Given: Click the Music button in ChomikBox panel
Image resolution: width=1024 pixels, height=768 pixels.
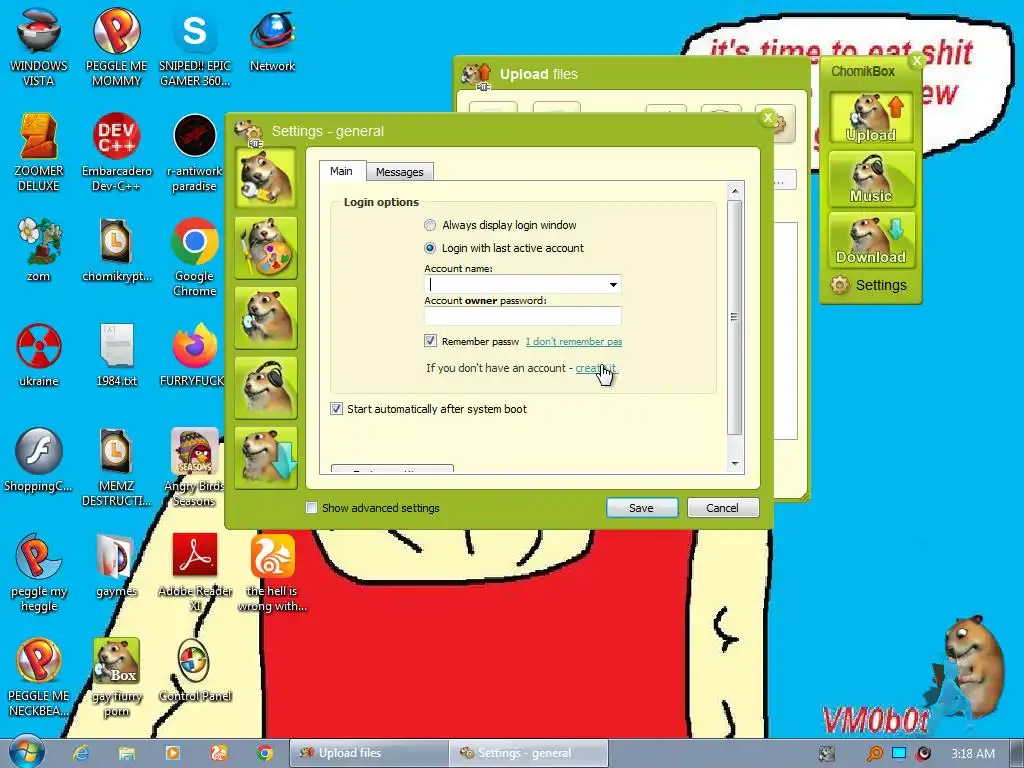Looking at the screenshot, I should 871,179.
